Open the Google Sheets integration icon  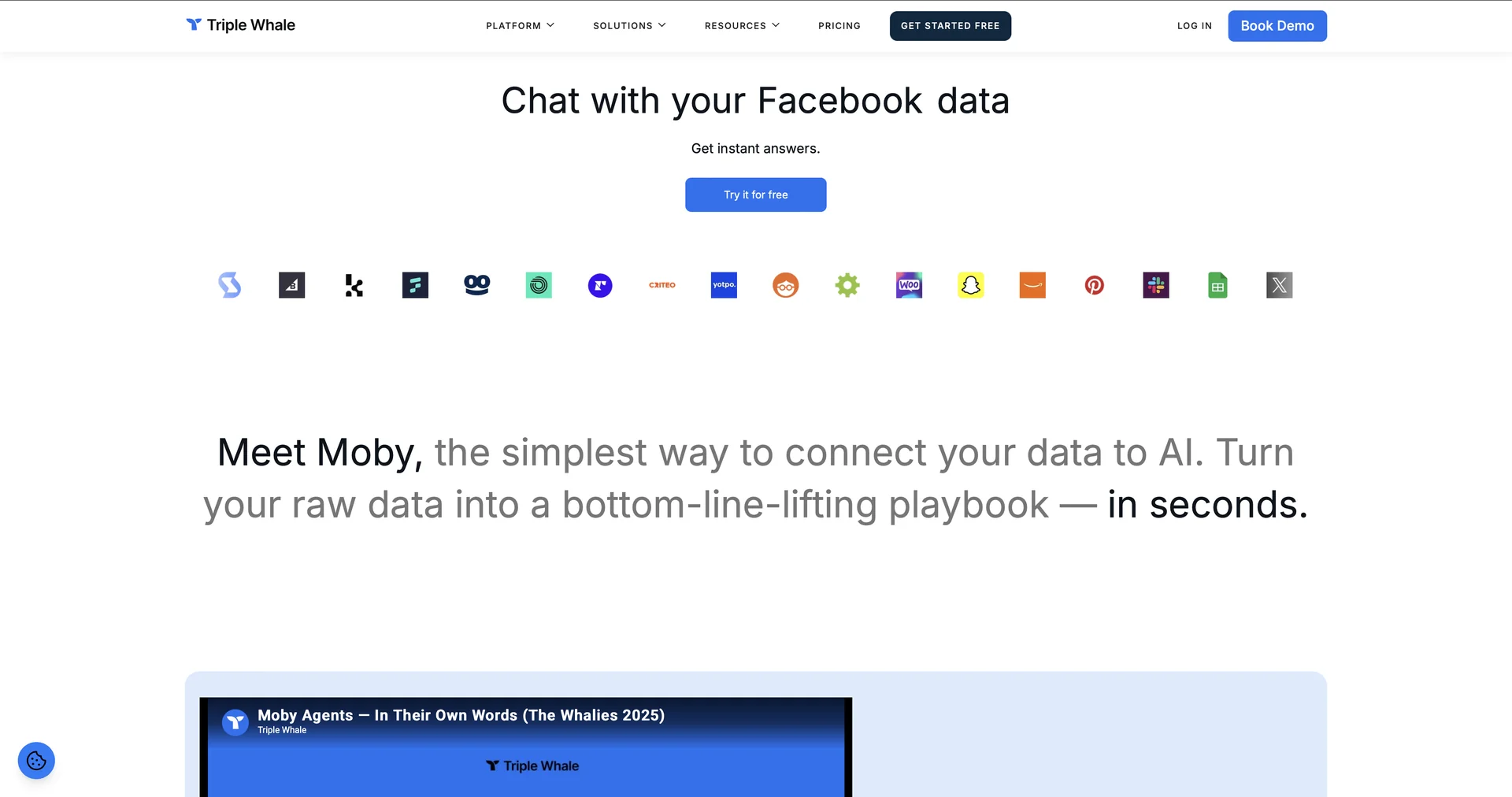coord(1217,285)
